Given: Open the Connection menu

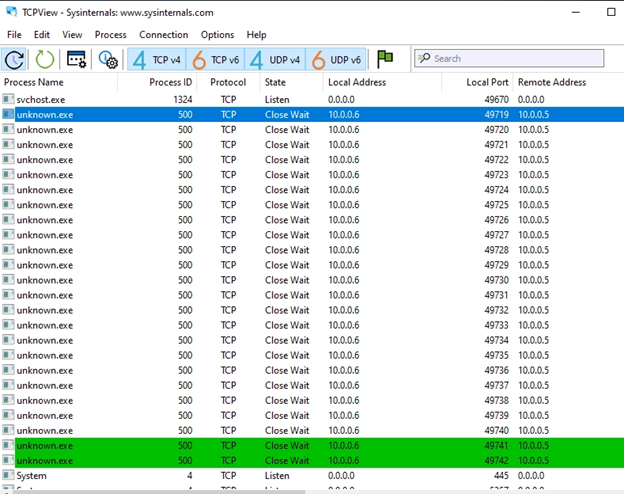Looking at the screenshot, I should (164, 35).
